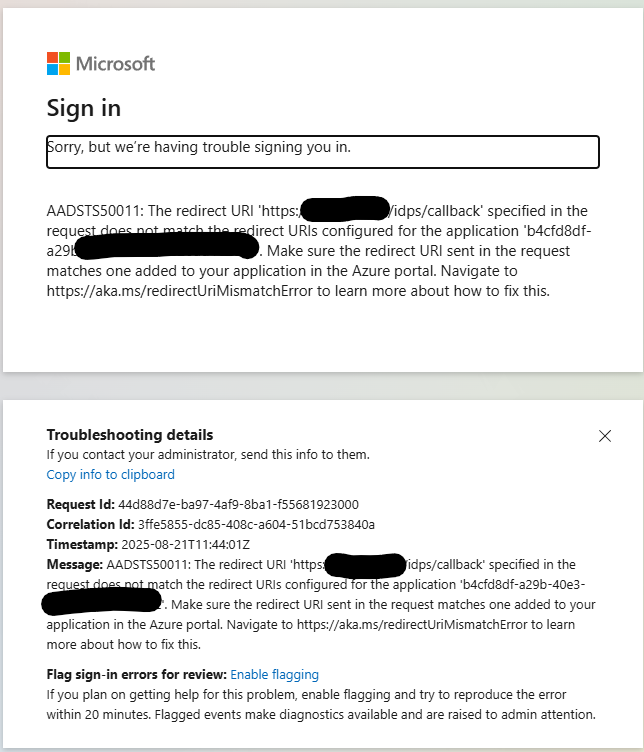Click the Enable flagging link
644x752 pixels.
pos(274,674)
